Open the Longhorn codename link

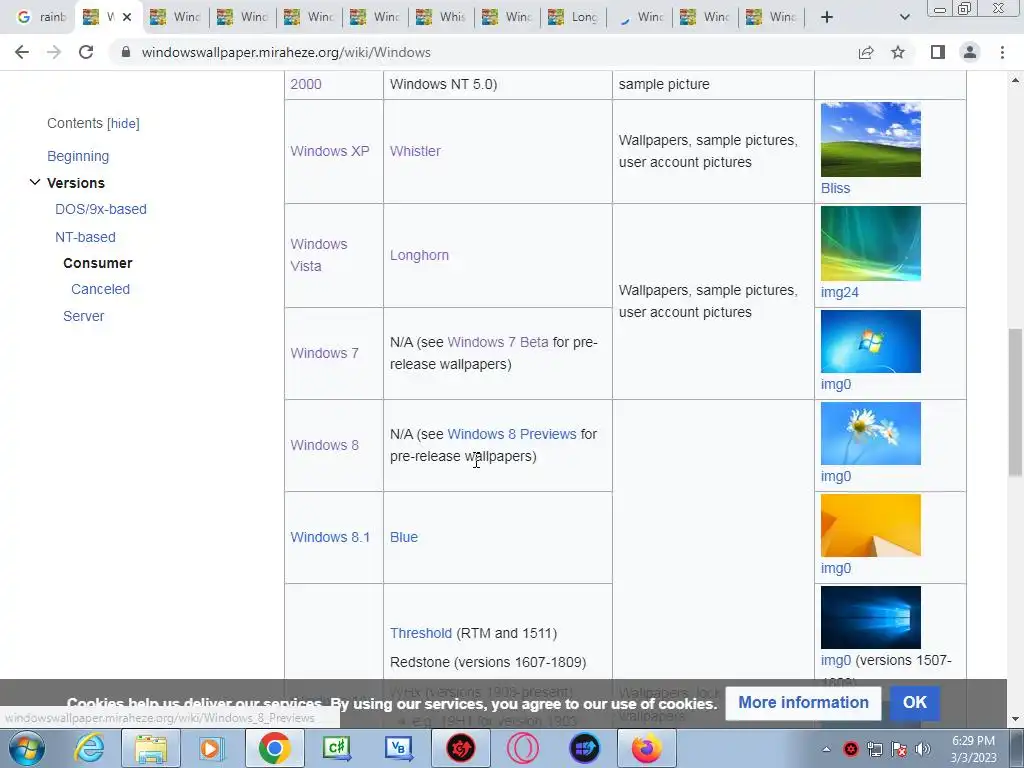click(x=419, y=255)
